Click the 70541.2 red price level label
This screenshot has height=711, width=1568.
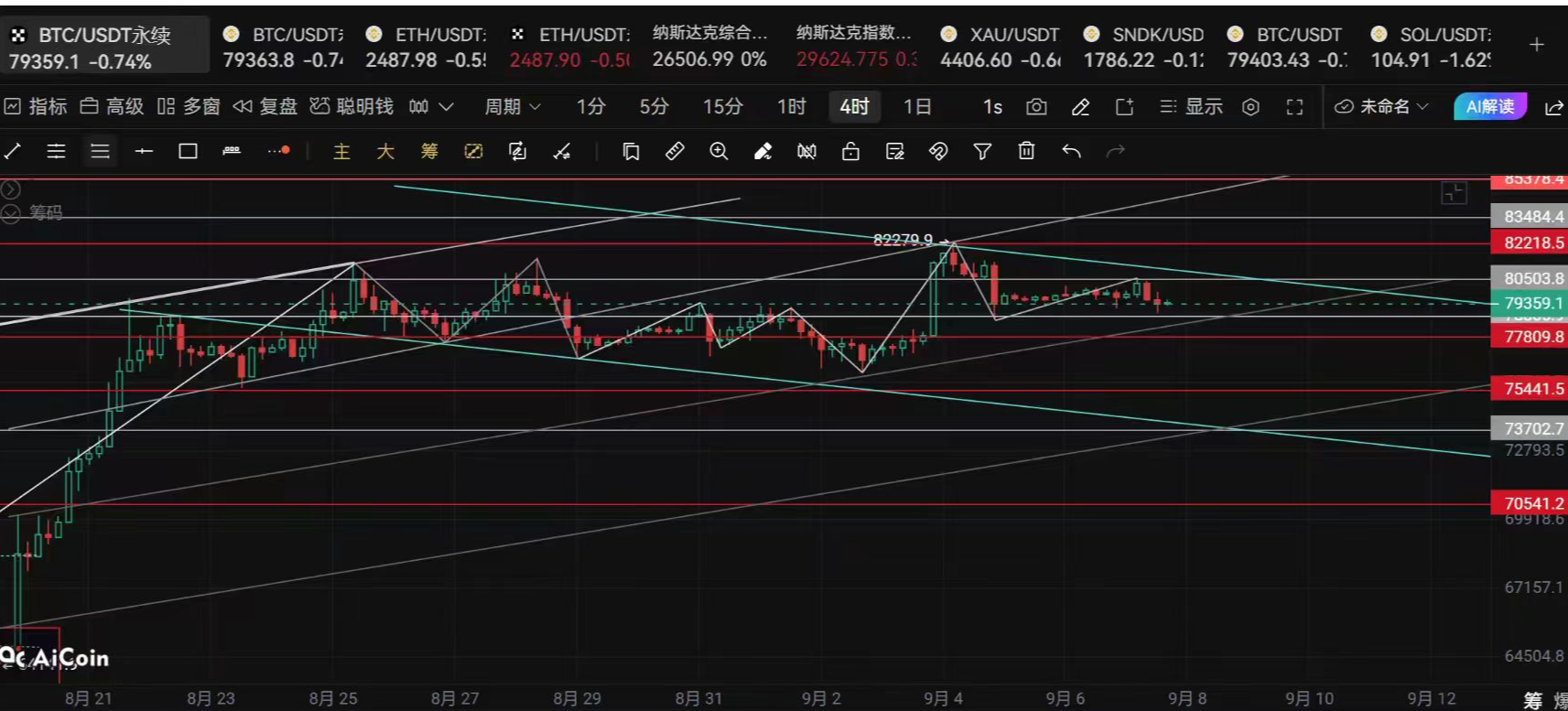(x=1530, y=503)
